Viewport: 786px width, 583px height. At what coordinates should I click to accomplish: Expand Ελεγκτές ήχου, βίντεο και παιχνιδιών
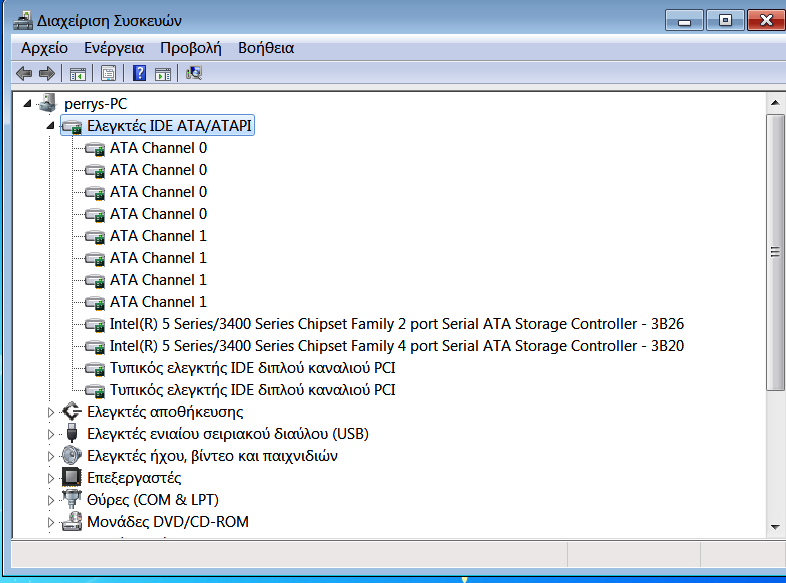(x=50, y=456)
